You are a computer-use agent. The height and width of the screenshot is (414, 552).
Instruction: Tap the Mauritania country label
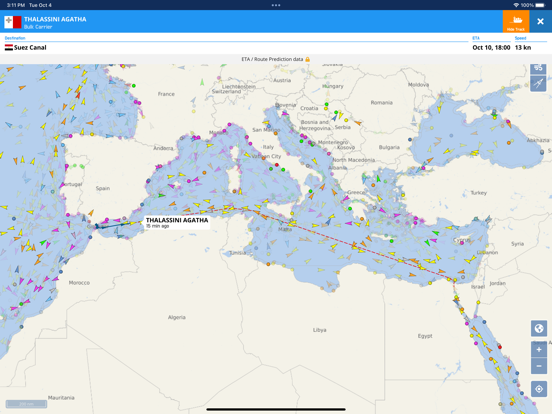pyautogui.click(x=61, y=397)
